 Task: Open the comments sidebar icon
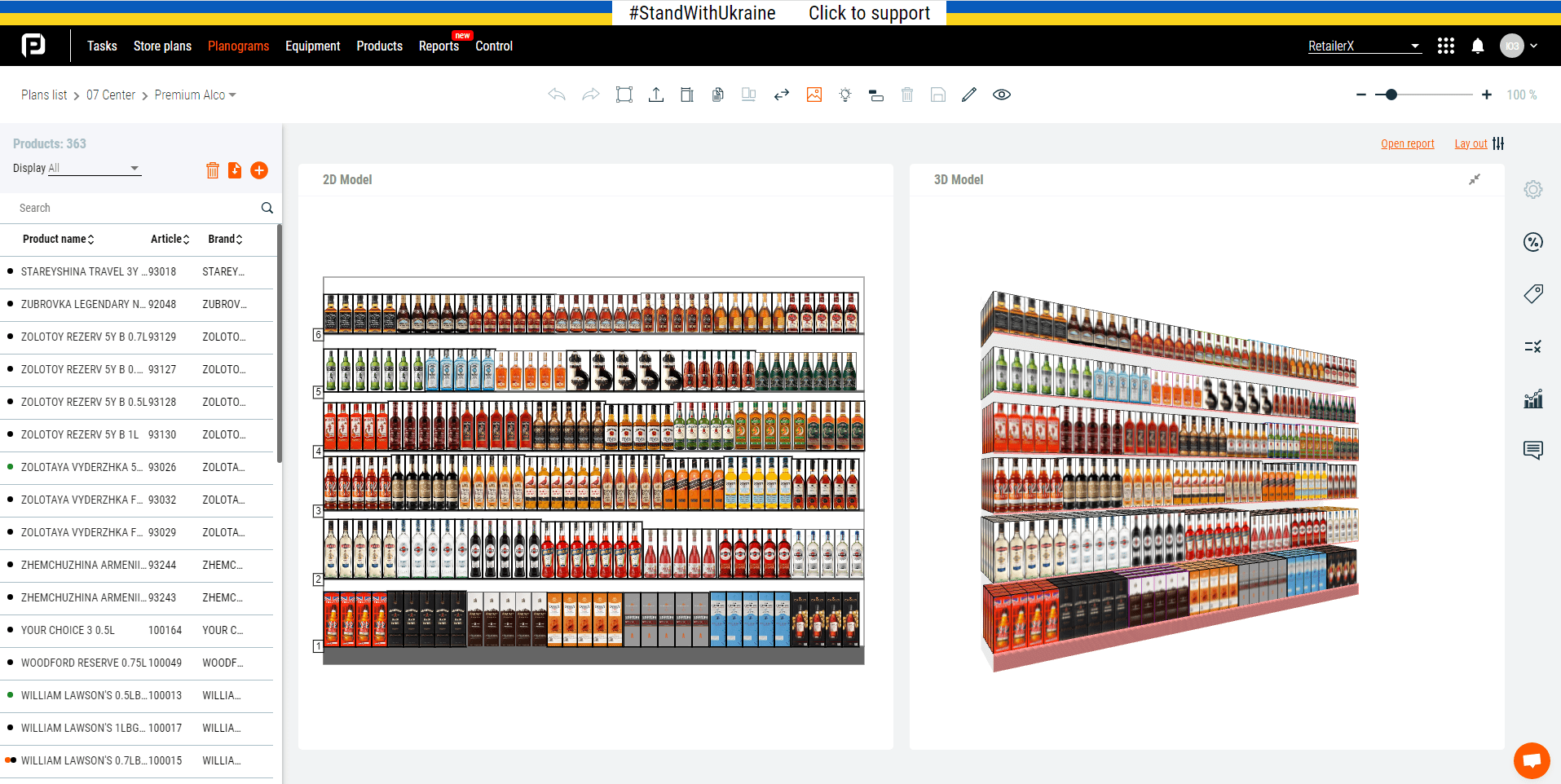[1532, 450]
